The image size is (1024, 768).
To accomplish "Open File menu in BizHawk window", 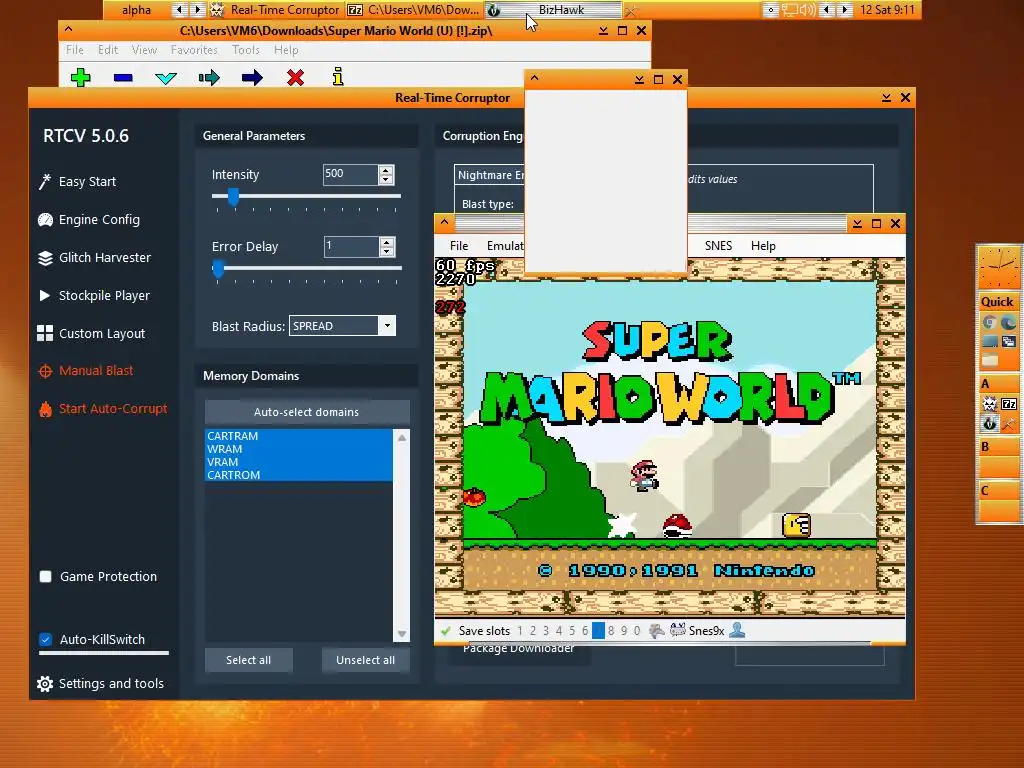I will point(459,246).
